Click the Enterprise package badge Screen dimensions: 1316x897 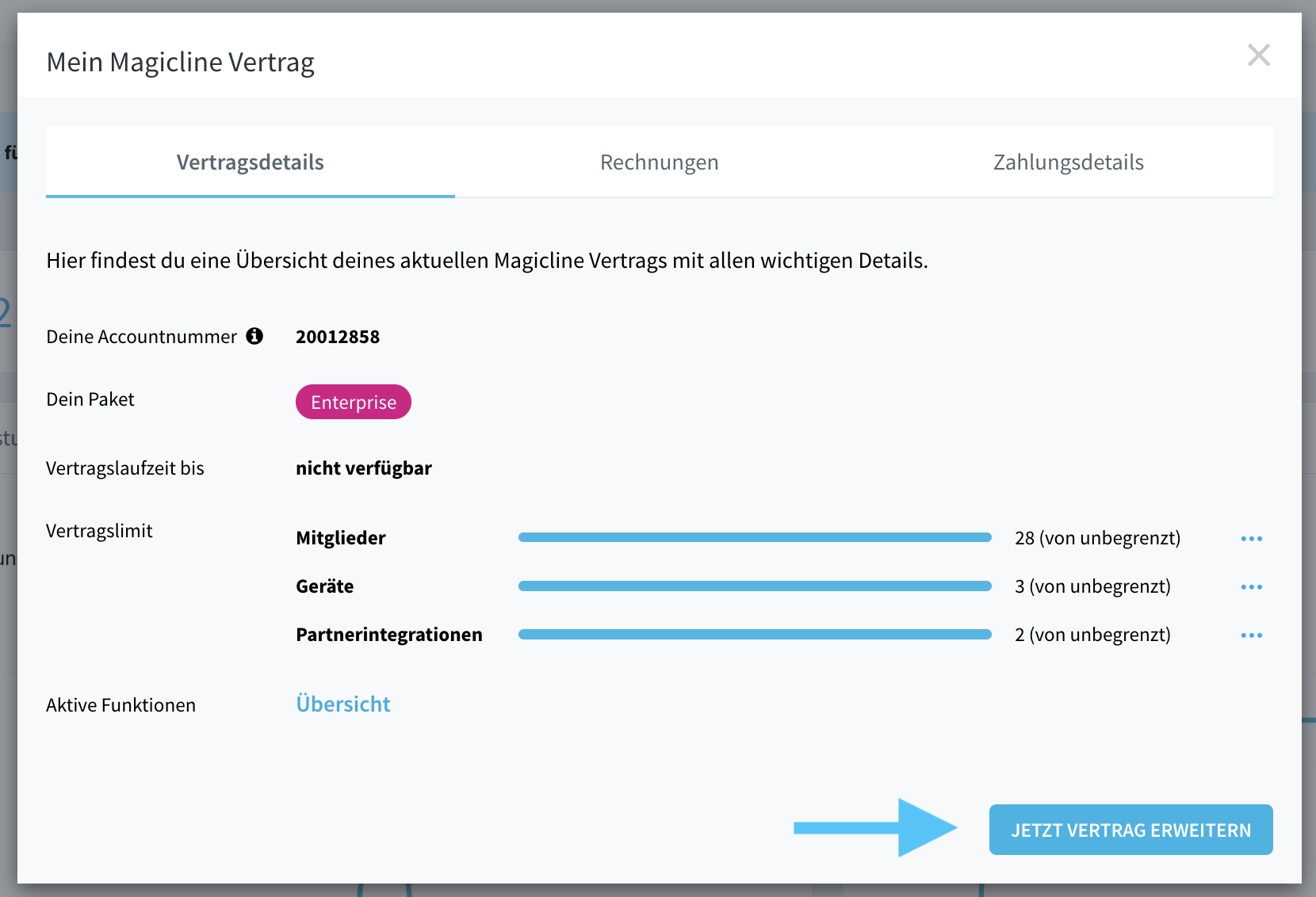pyautogui.click(x=354, y=402)
